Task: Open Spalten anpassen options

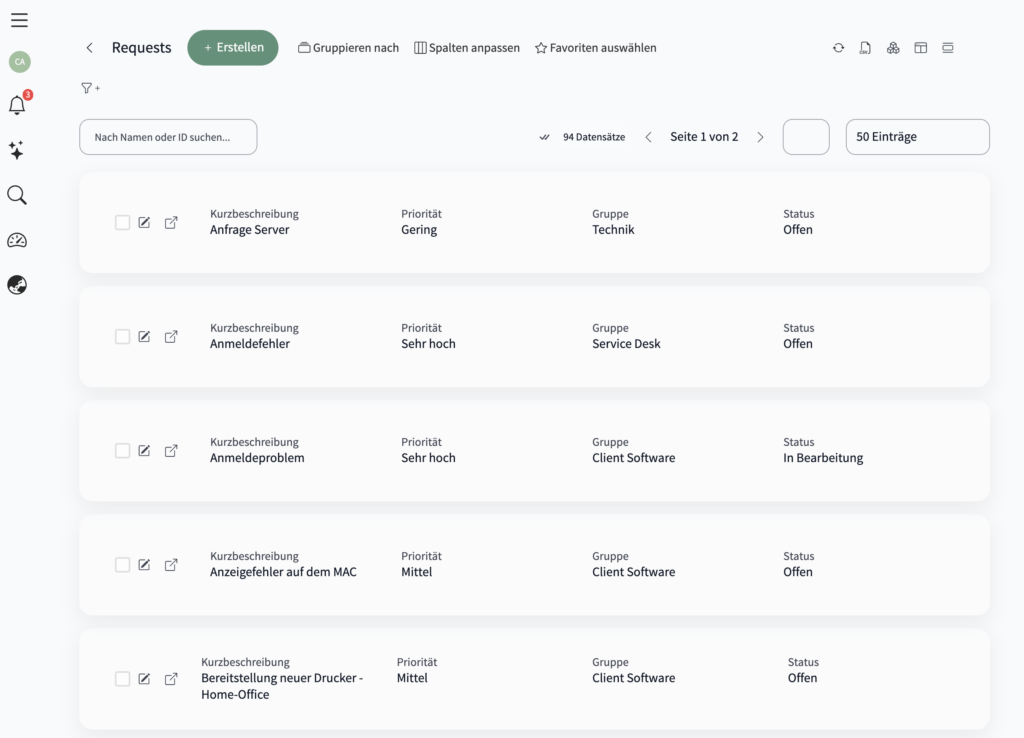Action: coord(467,48)
